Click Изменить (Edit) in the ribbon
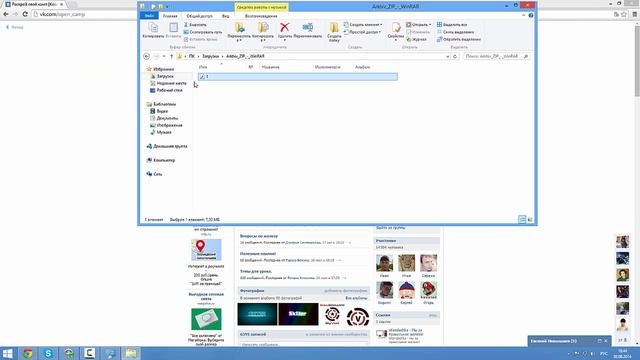The width and height of the screenshot is (640, 360). (418, 32)
